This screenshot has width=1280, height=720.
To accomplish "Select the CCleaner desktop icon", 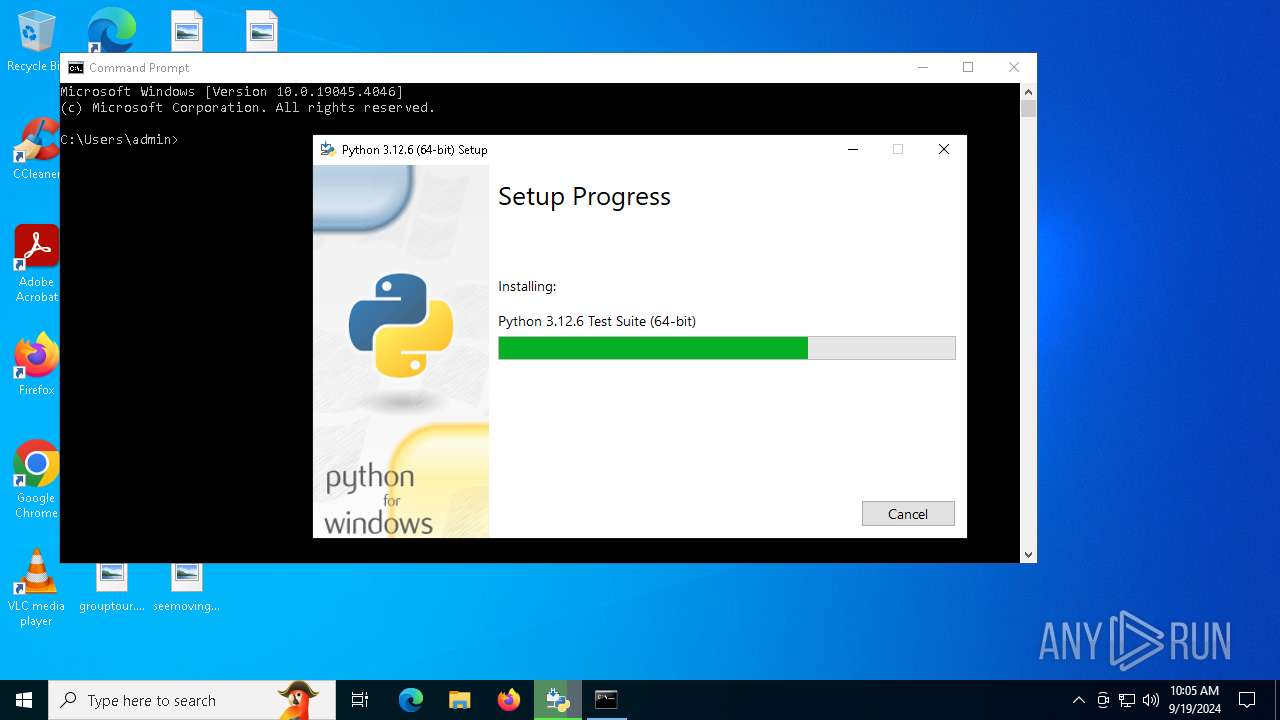I will tap(36, 150).
